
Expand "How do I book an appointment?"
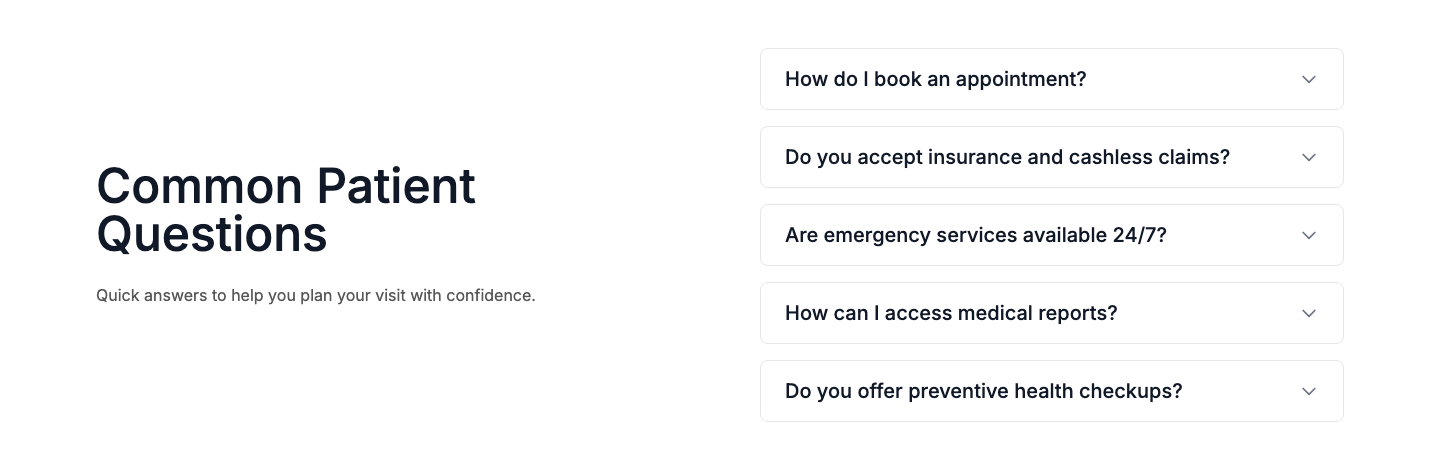[x=935, y=79]
